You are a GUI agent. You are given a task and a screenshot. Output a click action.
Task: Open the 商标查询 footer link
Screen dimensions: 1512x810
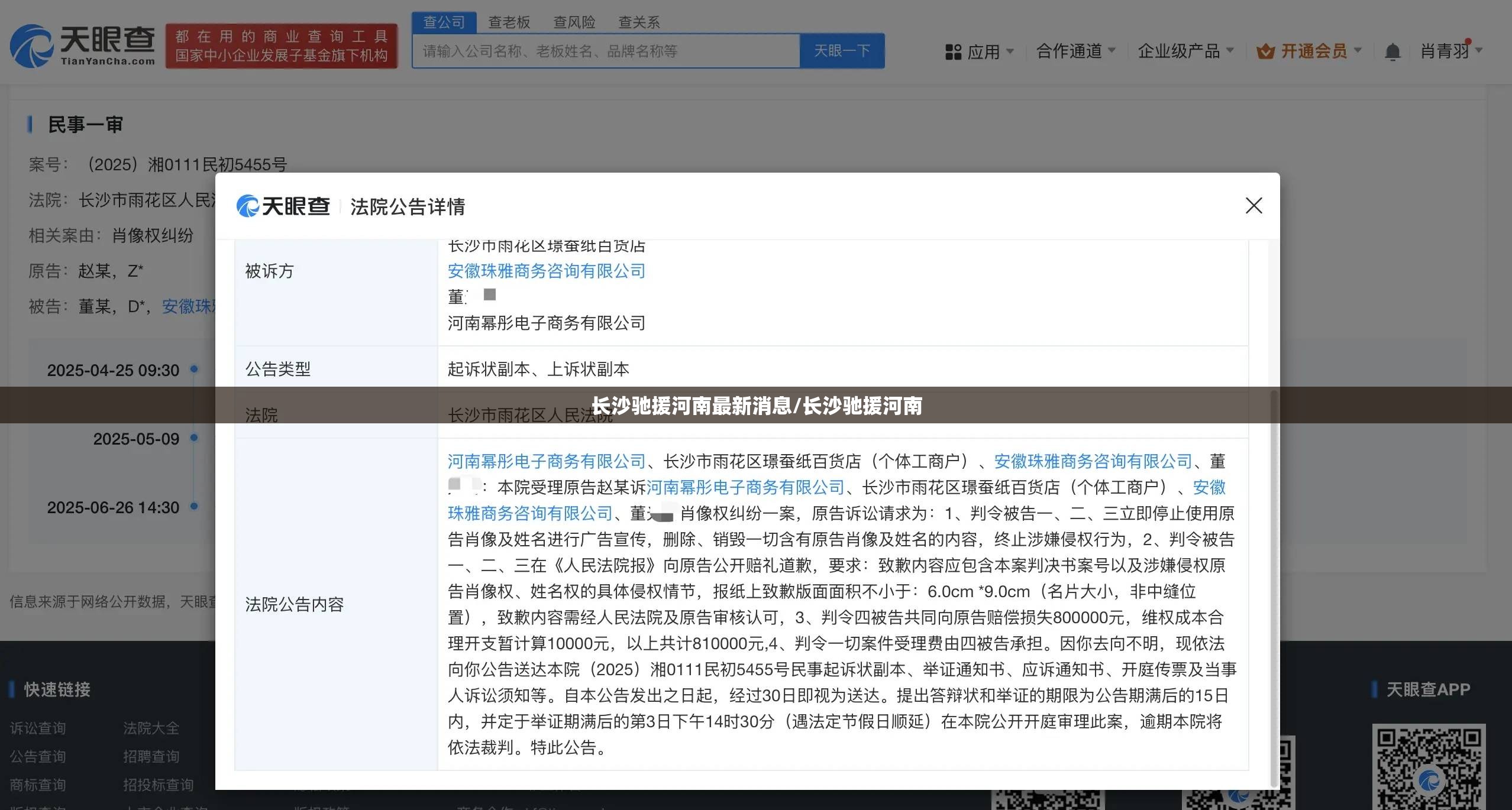(x=38, y=785)
